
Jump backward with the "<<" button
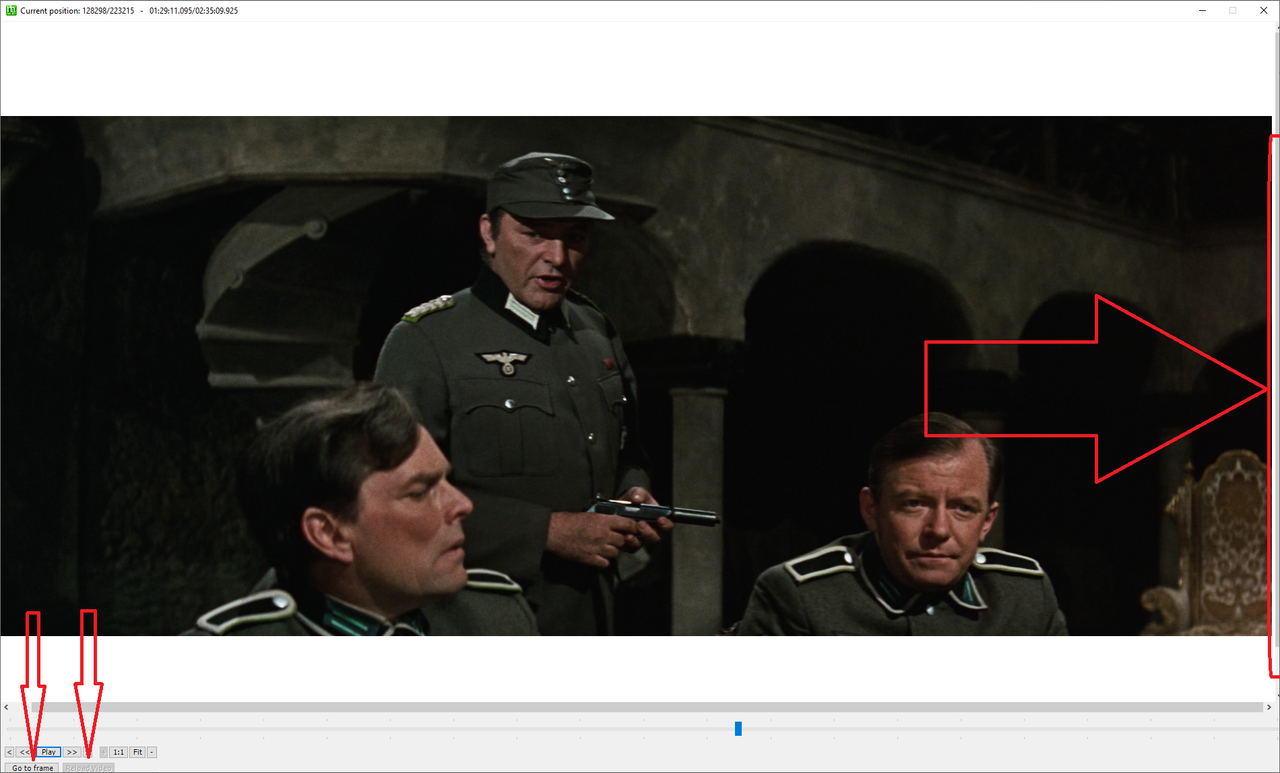[x=25, y=752]
